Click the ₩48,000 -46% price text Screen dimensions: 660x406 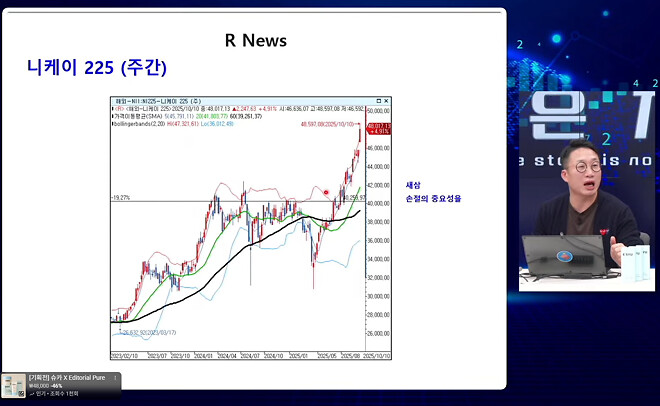click(x=45, y=386)
